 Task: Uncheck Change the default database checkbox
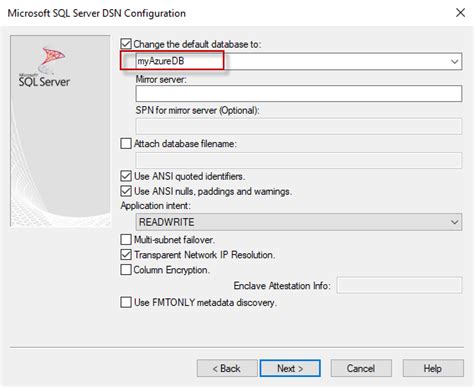126,44
